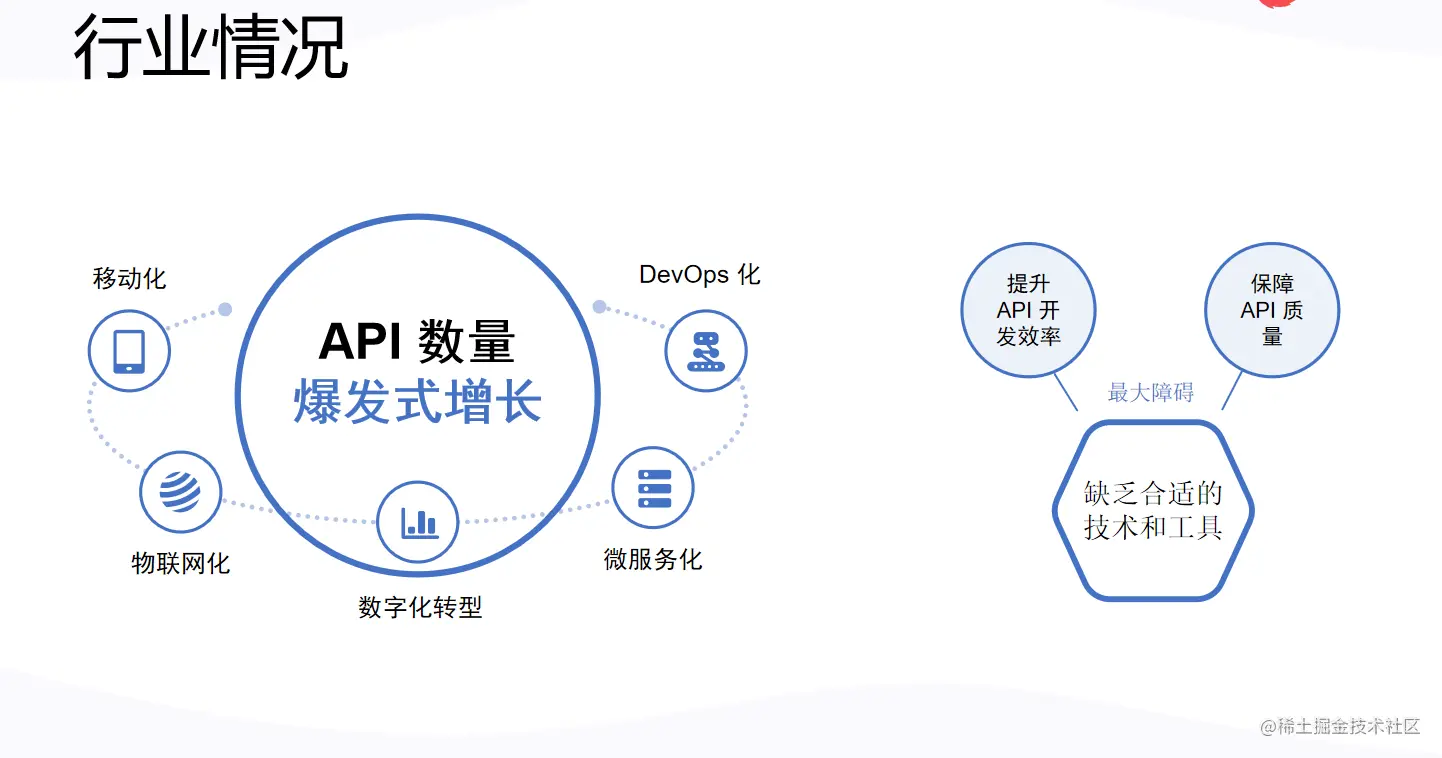Image resolution: width=1442 pixels, height=758 pixels.
Task: Click the 保障 API 质量 circle
Action: click(x=1272, y=310)
